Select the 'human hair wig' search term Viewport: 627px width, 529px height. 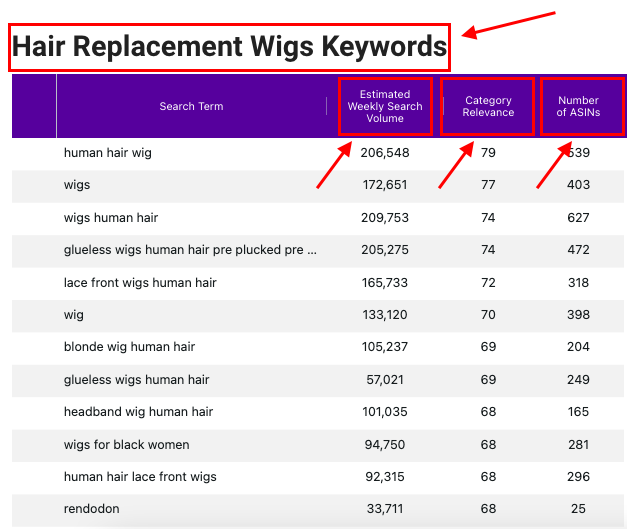click(108, 153)
